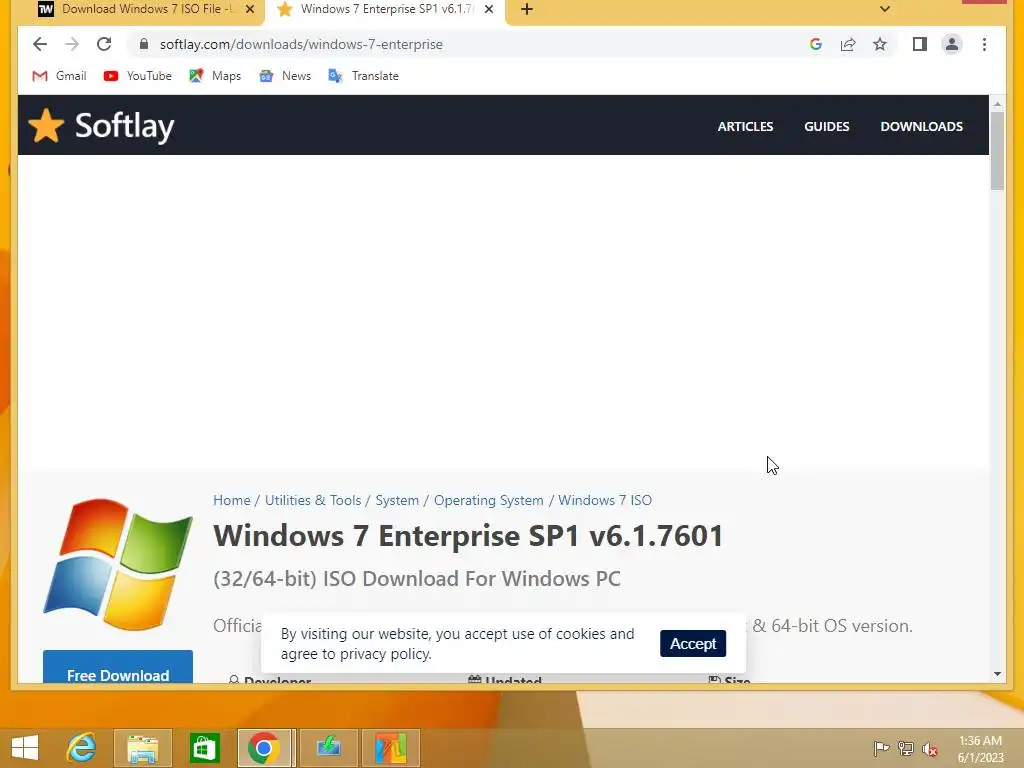Click the Google icon in address bar
1024x768 pixels.
coord(816,44)
